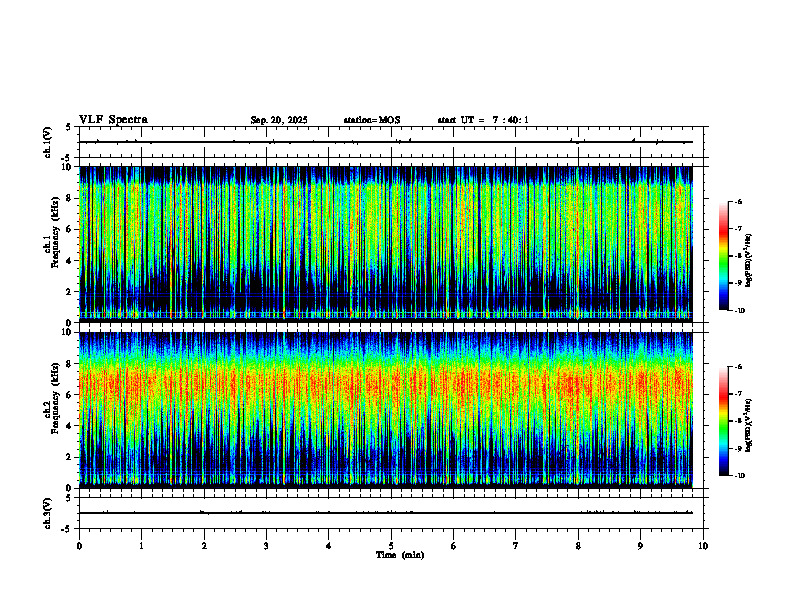Click the '10' tick label on the time axis
Image resolution: width=792 pixels, height=612 pixels.
703,546
